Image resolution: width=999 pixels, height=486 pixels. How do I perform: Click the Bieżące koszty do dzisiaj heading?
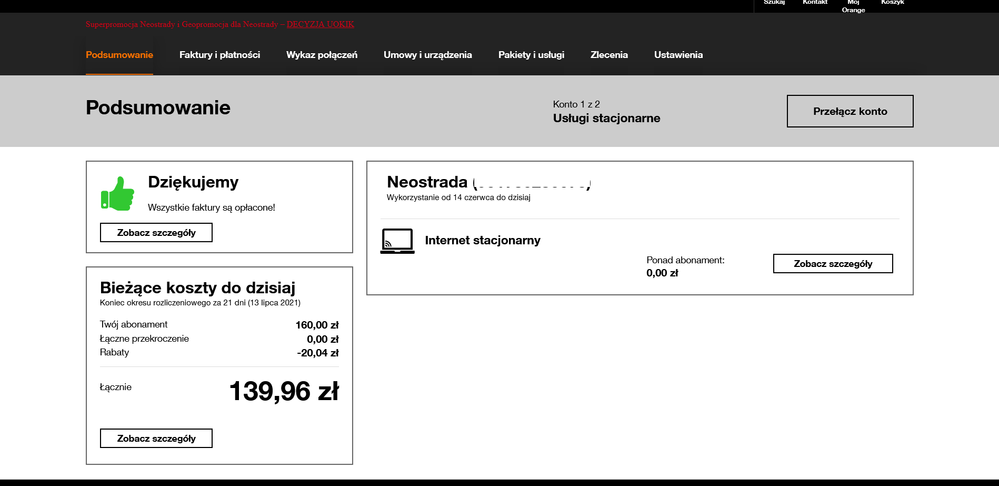coord(198,287)
